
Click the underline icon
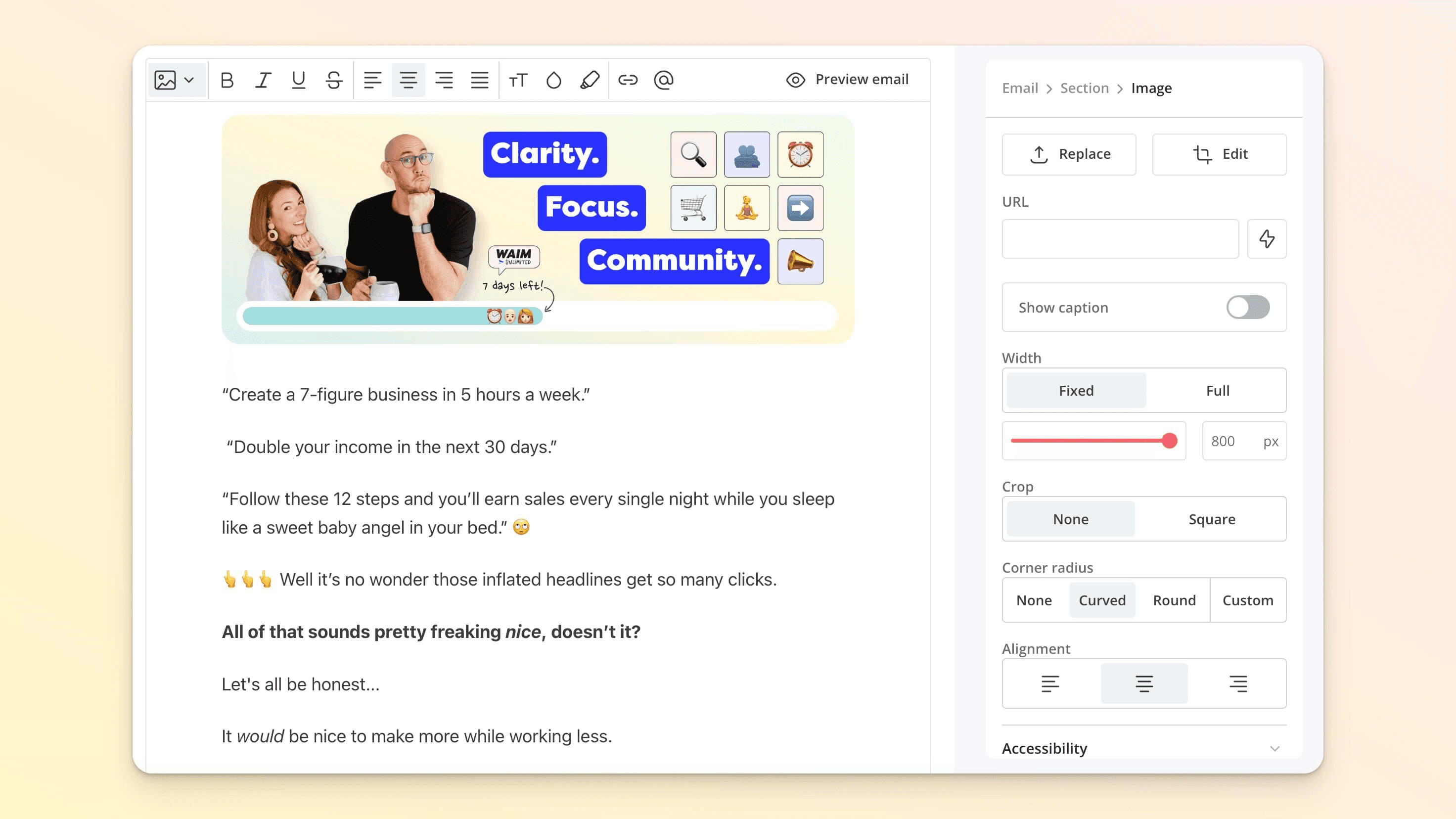pos(298,80)
